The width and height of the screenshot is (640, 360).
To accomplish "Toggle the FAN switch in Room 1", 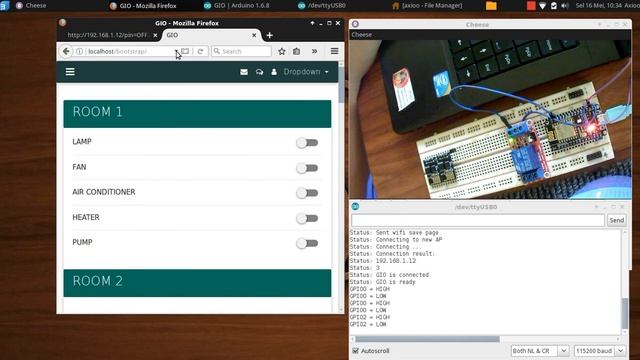I will pos(307,168).
